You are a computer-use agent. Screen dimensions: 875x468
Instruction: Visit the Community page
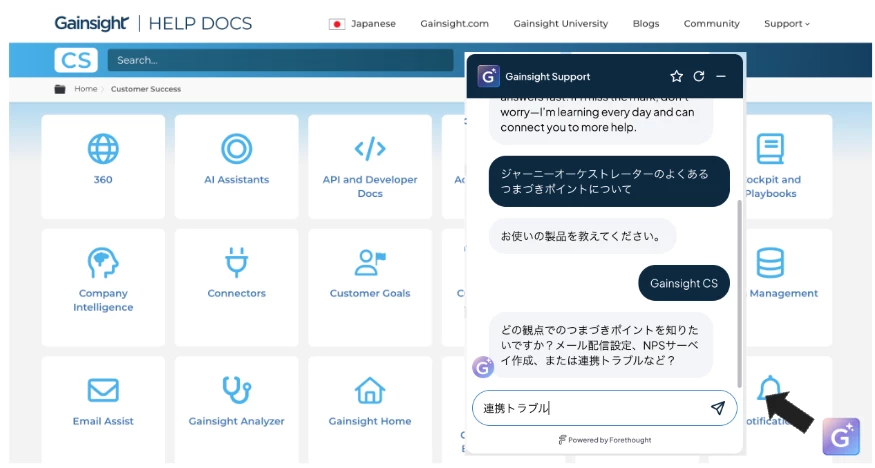(x=711, y=23)
